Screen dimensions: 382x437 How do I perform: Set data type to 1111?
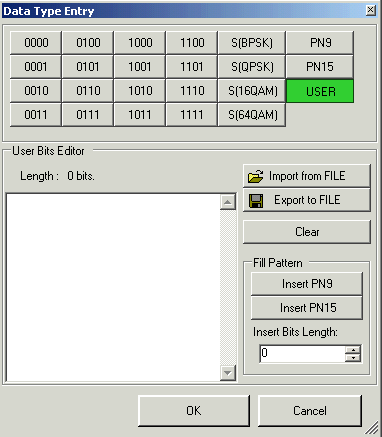[x=192, y=115]
